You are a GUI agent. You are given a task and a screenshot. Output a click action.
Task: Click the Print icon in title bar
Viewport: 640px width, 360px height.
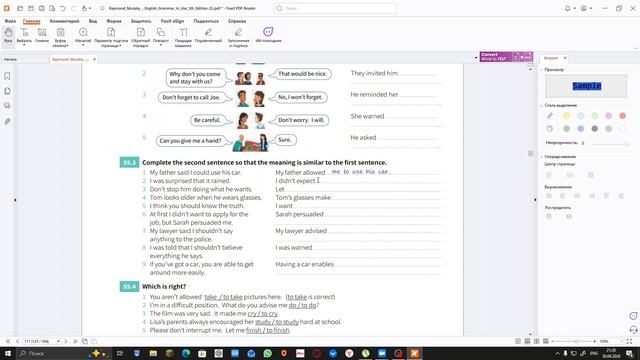click(x=41, y=8)
